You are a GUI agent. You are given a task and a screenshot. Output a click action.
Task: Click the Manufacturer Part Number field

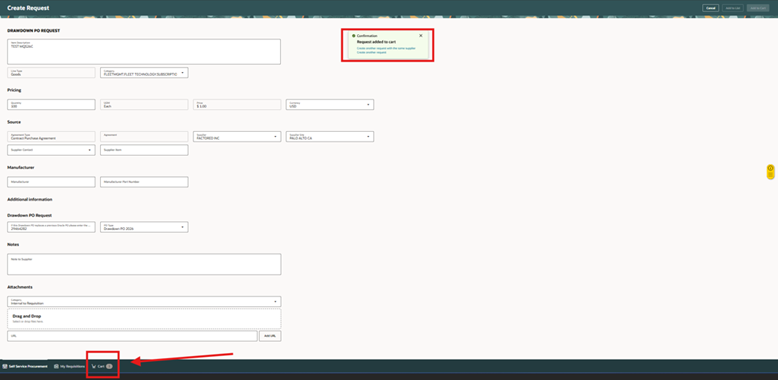pos(144,182)
